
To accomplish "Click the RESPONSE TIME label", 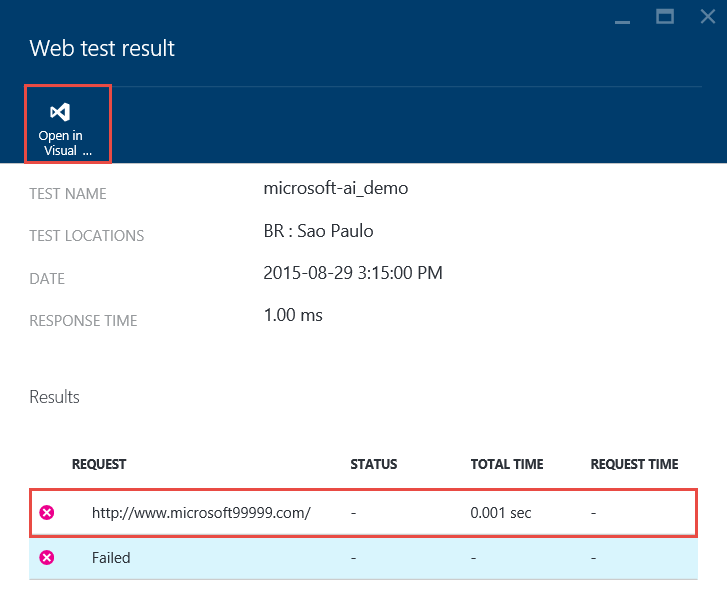I will pos(83,321).
